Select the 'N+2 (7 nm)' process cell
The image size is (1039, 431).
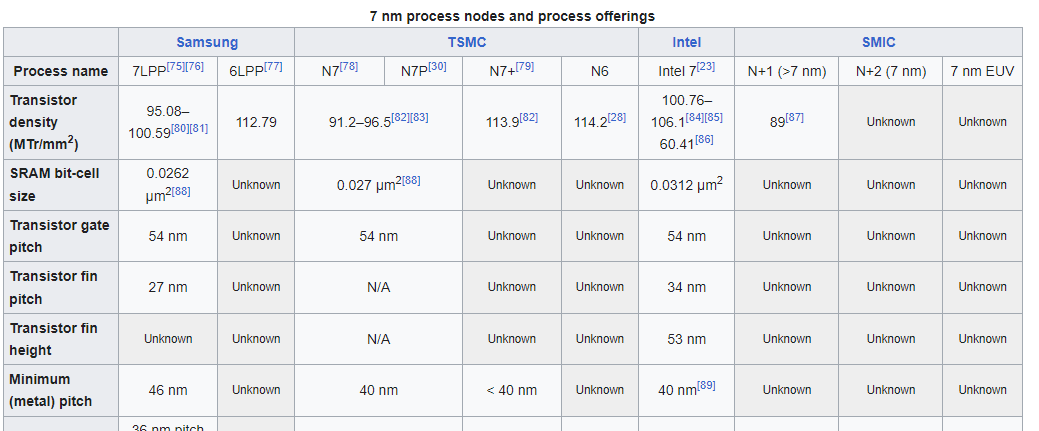click(891, 71)
